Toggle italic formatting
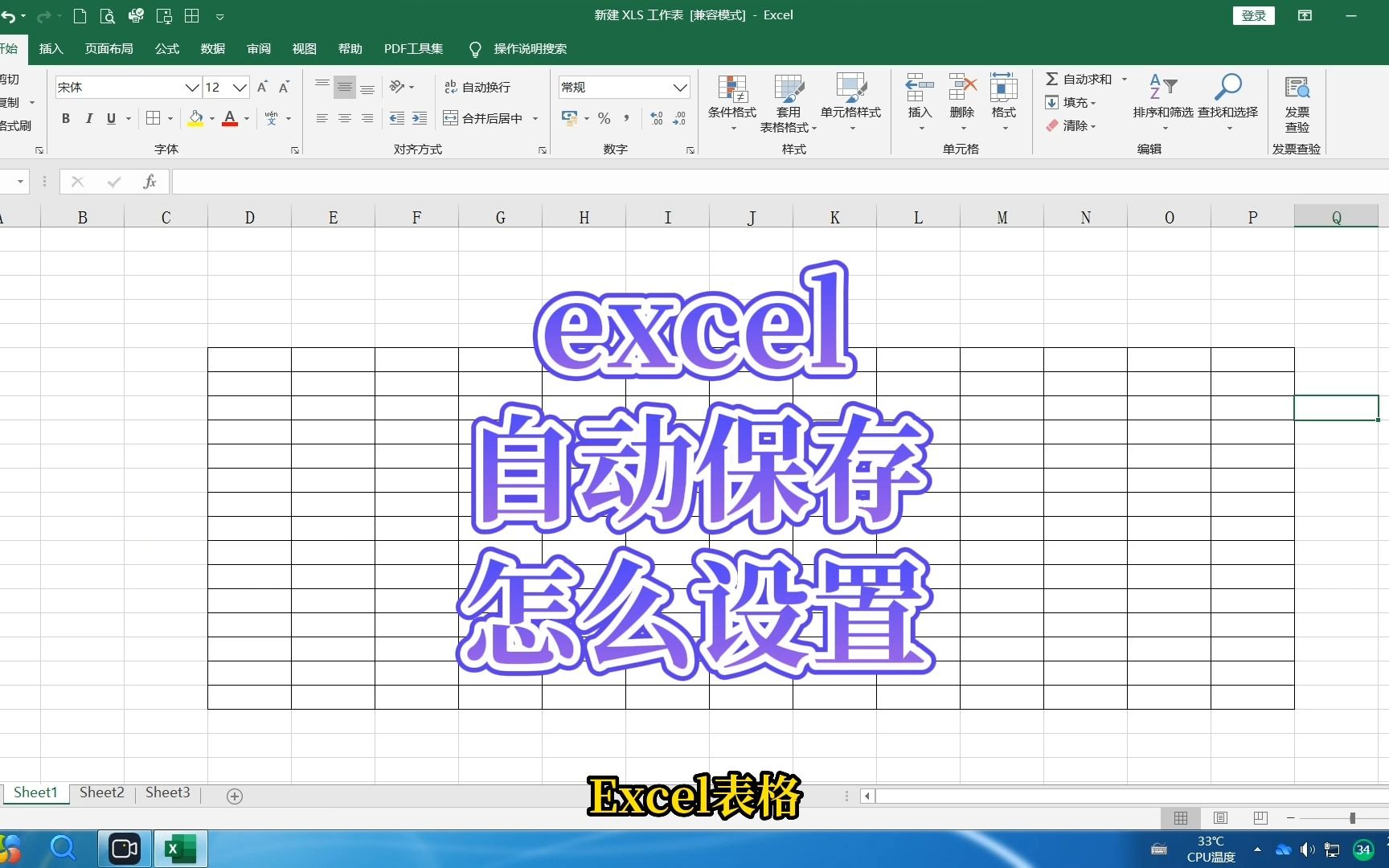The height and width of the screenshot is (868, 1389). tap(89, 118)
